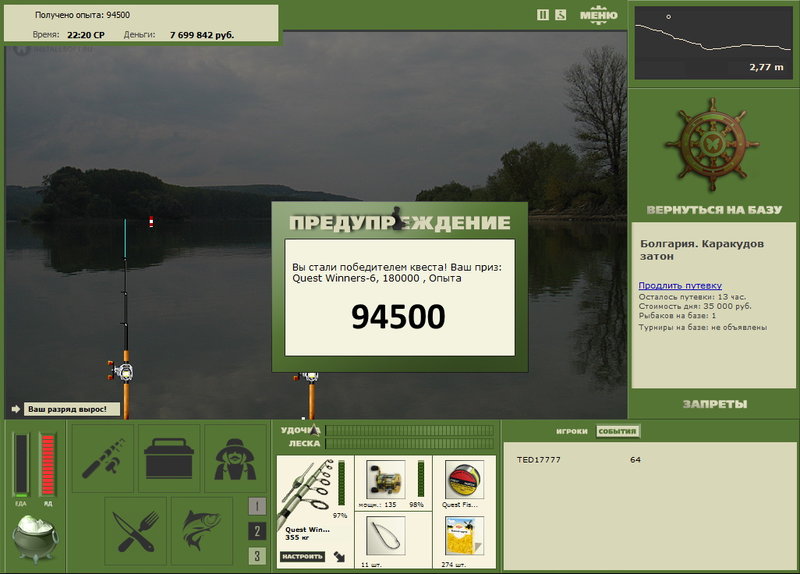Click the ship wheel return icon
Viewport: 800px width, 574px height.
713,145
